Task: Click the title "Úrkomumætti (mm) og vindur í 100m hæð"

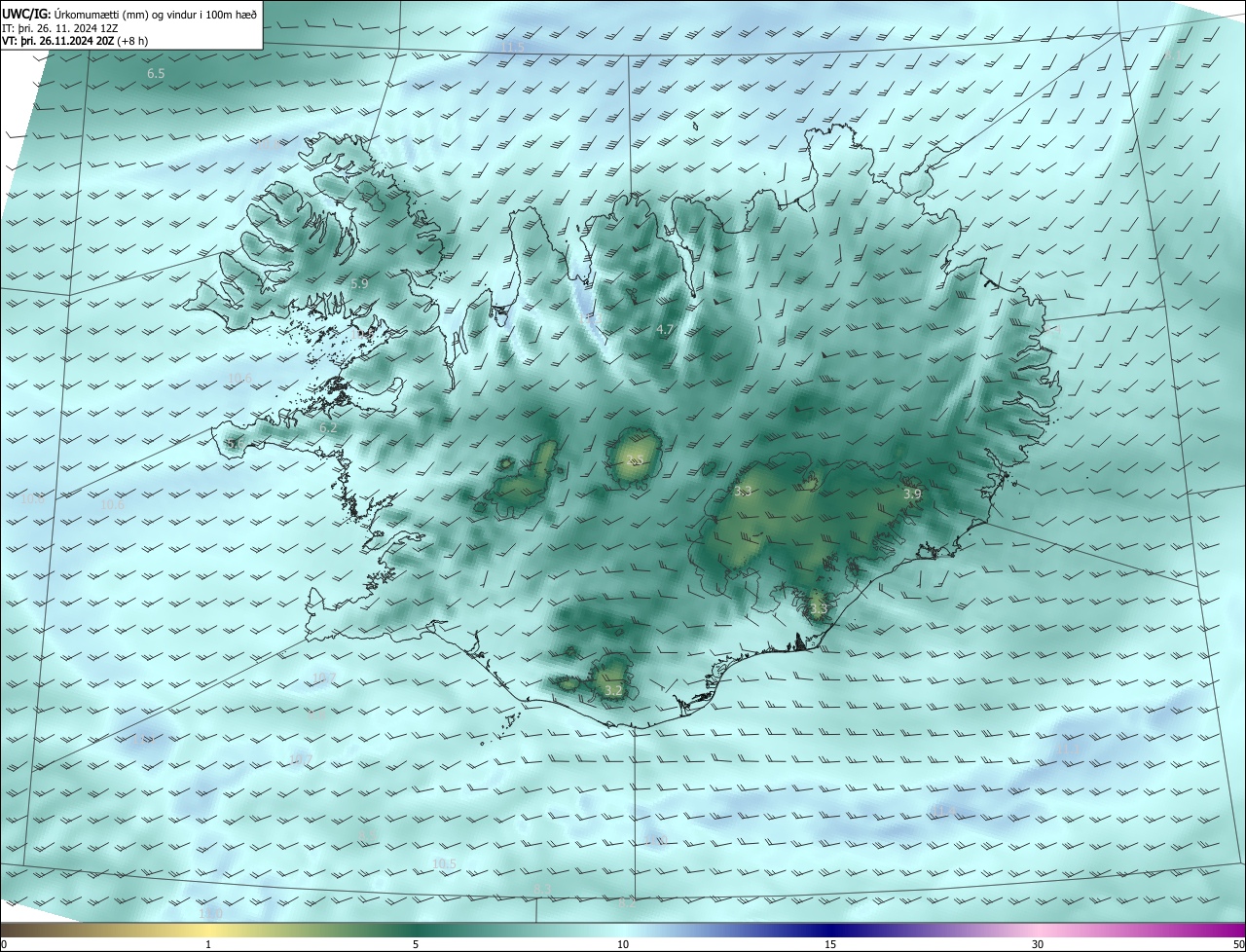Action: 156,14
